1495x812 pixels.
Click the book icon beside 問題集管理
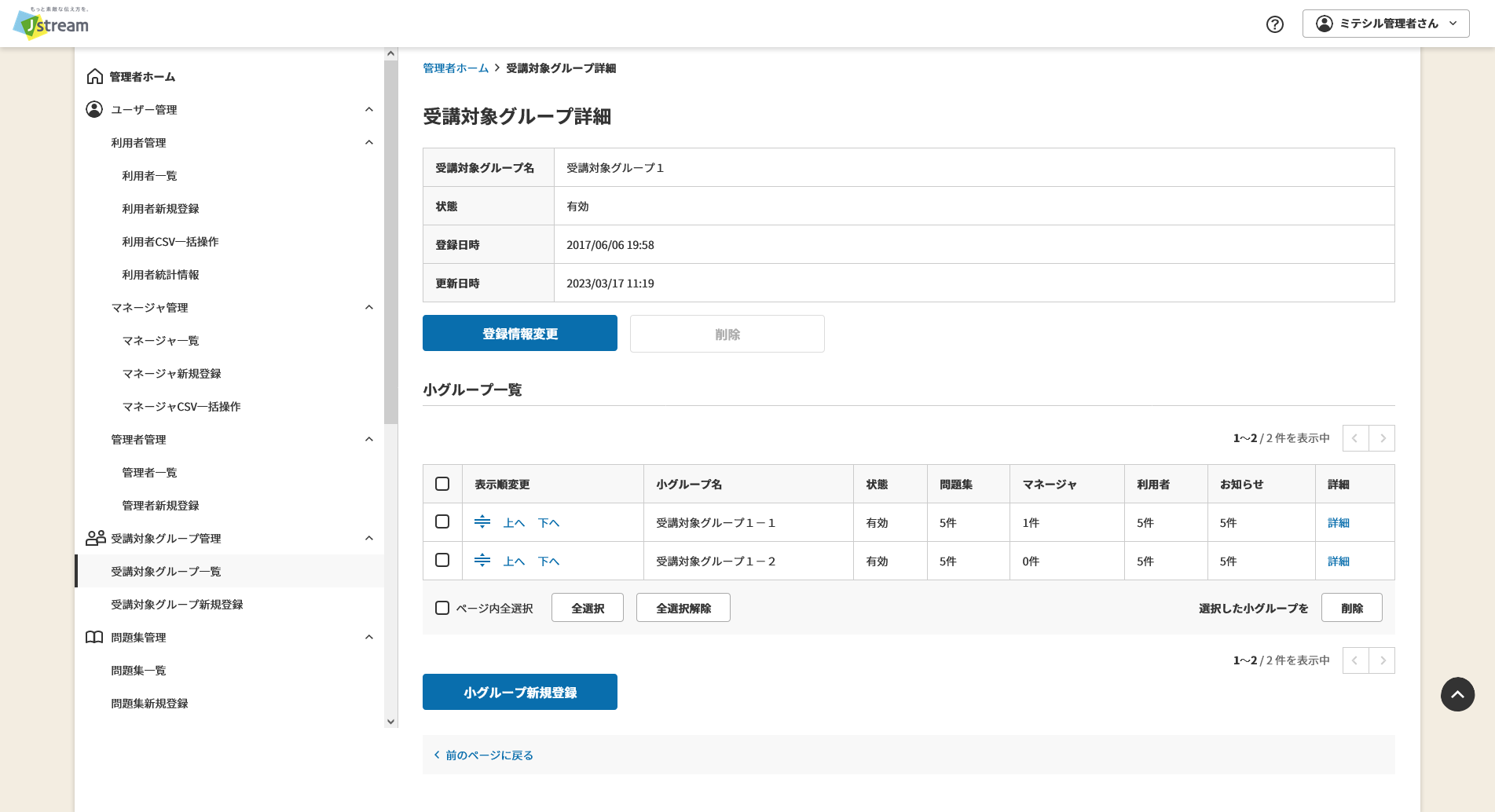(94, 637)
